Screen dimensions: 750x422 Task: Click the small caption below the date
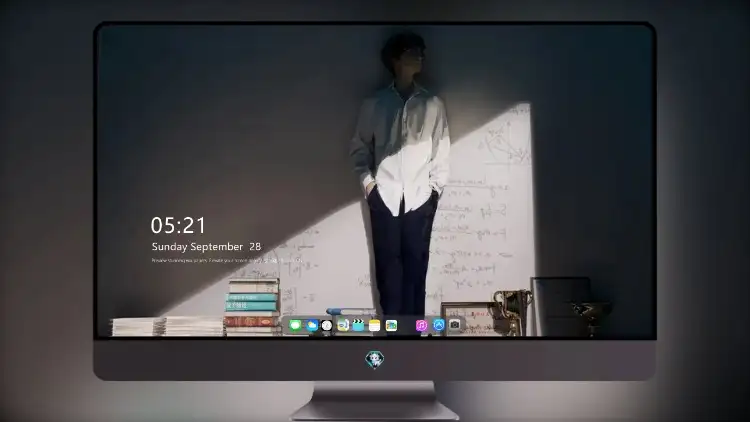(x=227, y=260)
